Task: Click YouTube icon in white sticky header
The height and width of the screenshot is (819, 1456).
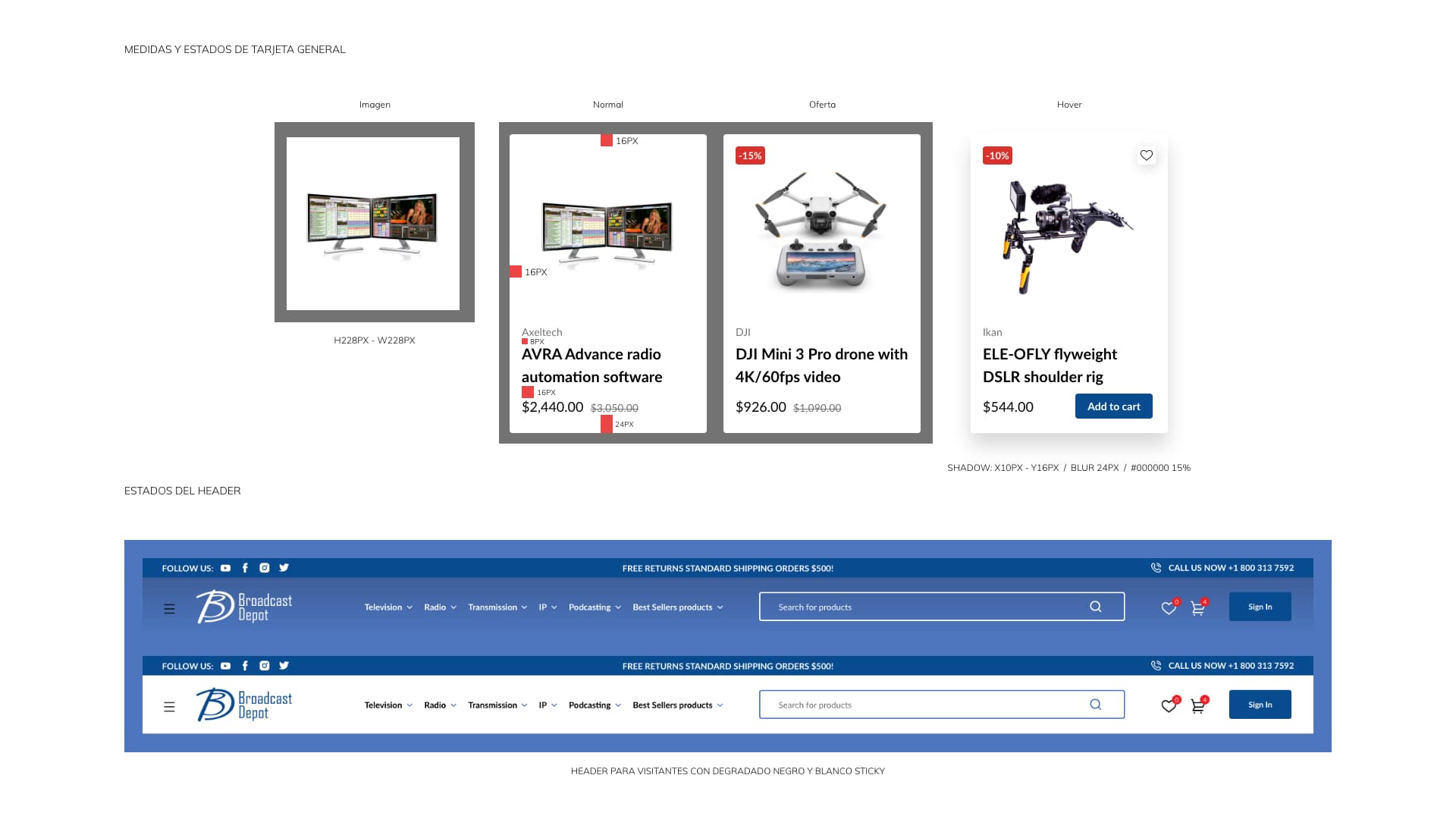Action: tap(225, 666)
